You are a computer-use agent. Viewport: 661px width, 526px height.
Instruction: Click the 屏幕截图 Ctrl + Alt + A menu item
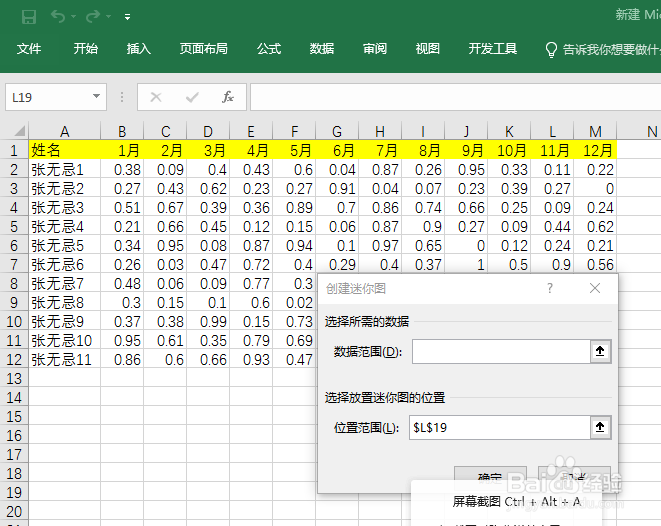(x=516, y=502)
